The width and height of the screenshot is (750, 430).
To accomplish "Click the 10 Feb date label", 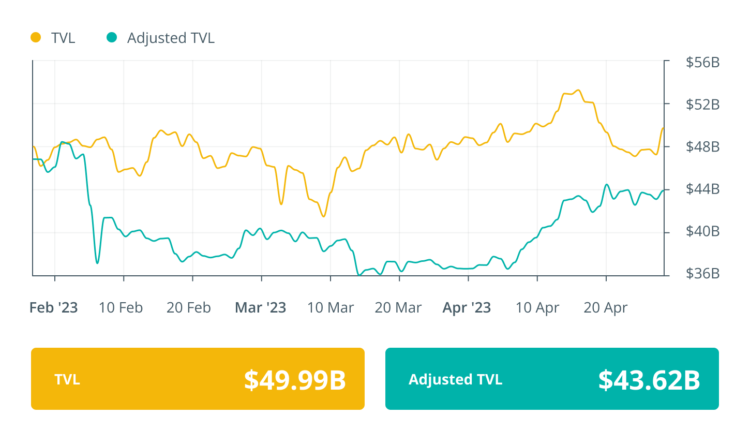I will [123, 308].
